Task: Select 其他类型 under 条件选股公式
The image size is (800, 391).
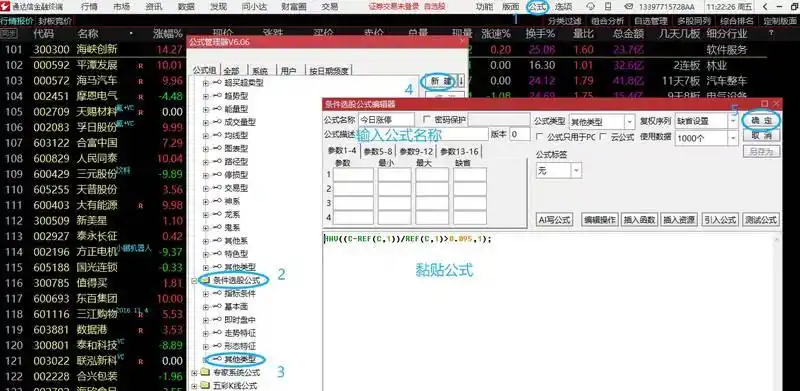Action: (240, 359)
